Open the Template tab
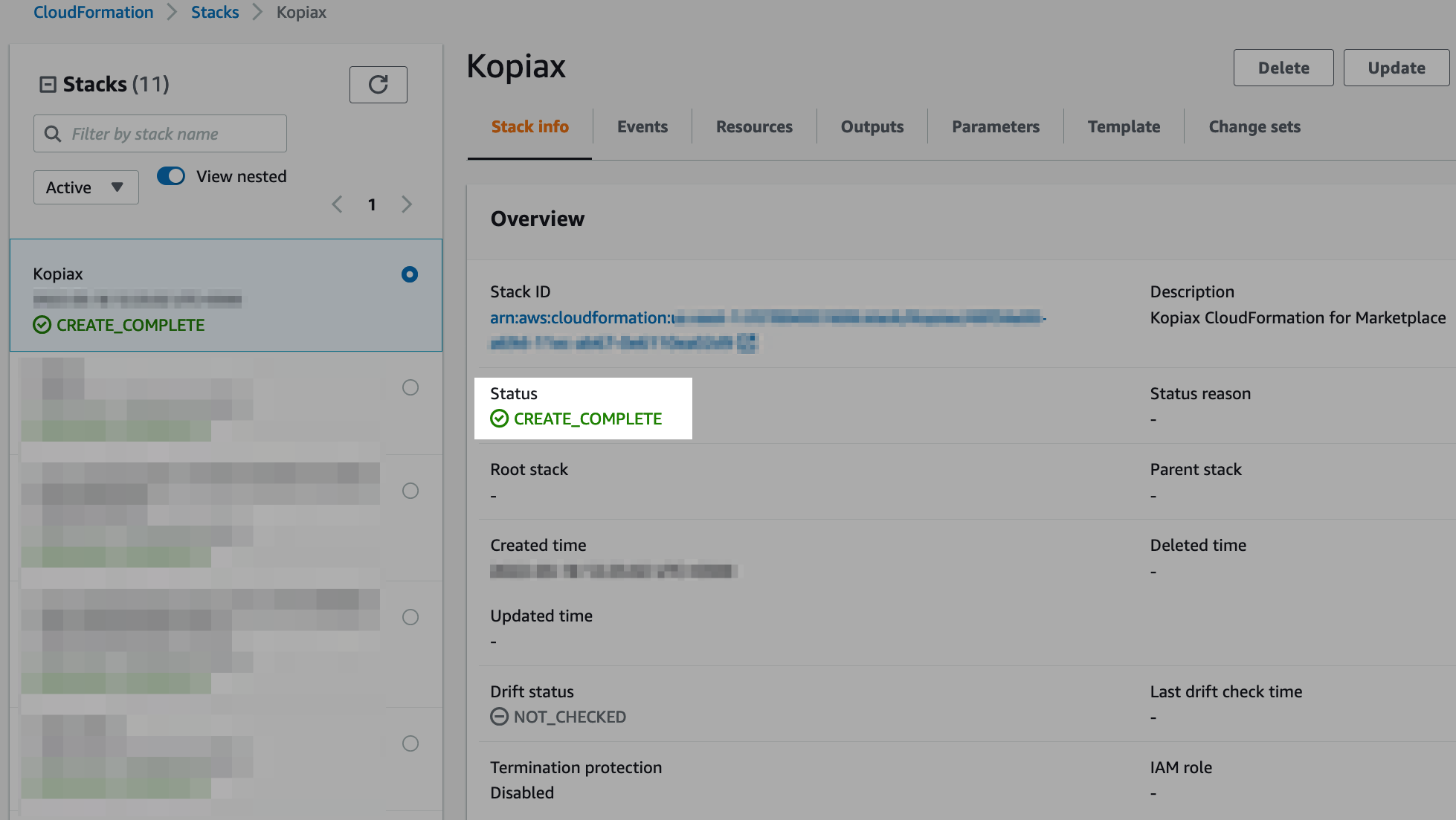Image resolution: width=1456 pixels, height=820 pixels. (x=1124, y=127)
